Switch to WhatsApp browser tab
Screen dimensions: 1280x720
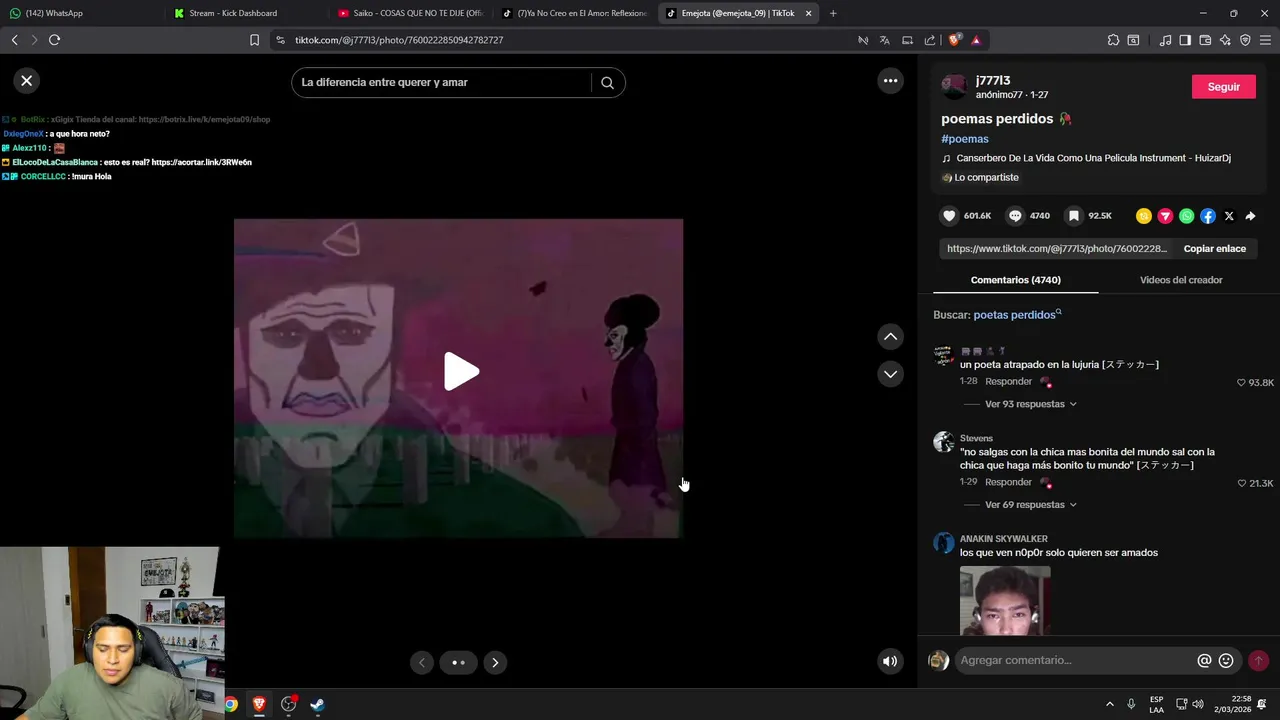[x=80, y=13]
